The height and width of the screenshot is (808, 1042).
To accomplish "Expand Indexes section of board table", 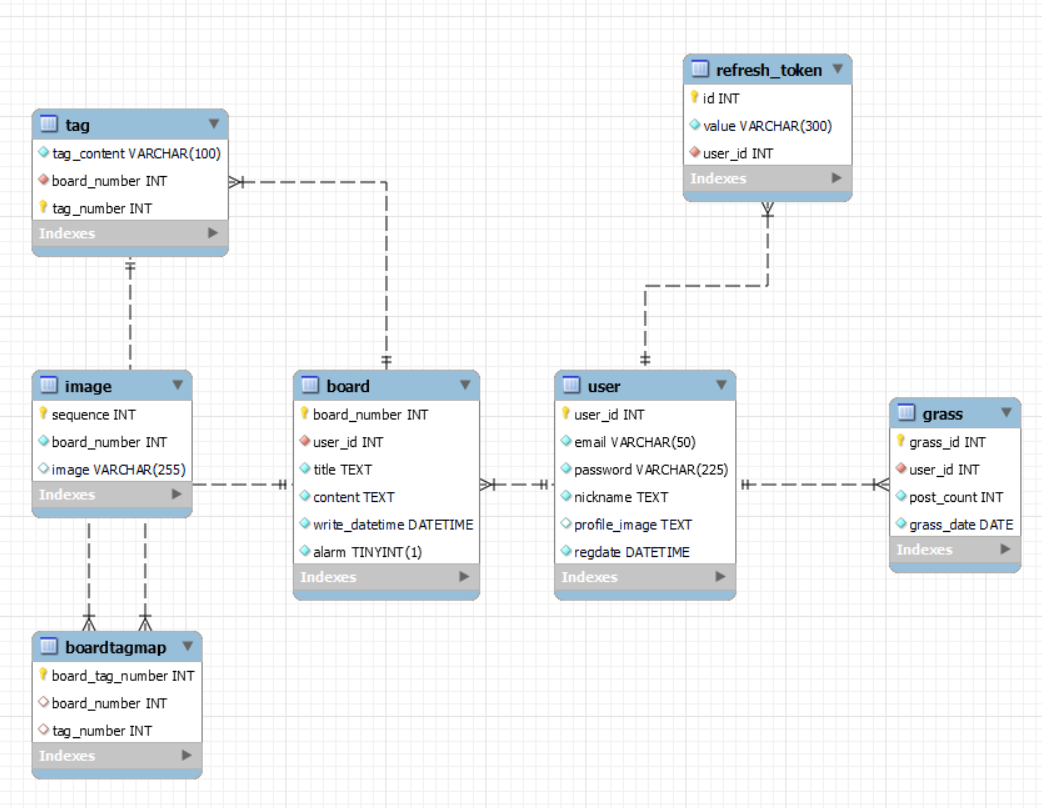I will coord(464,576).
